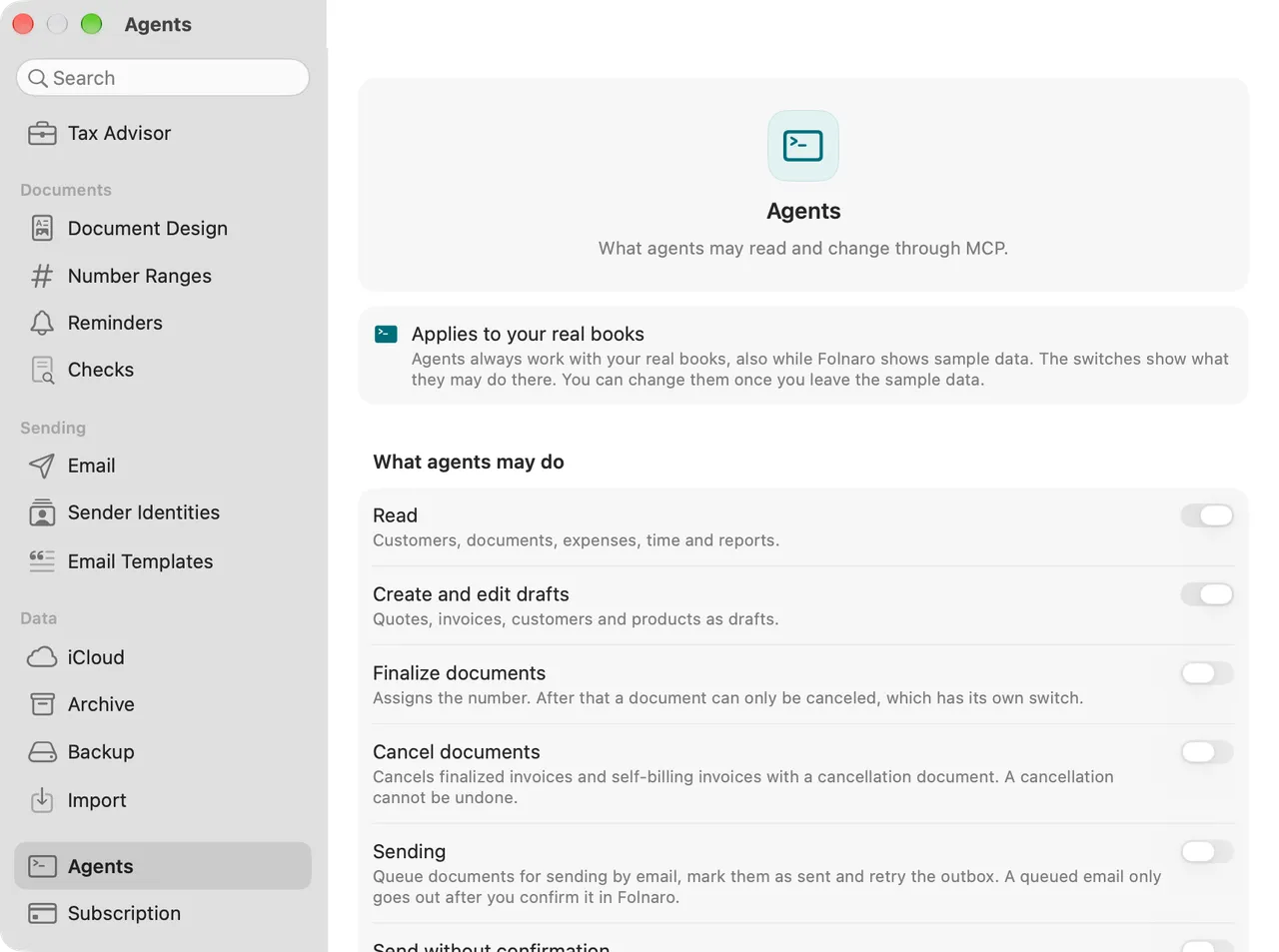Click the Checks magnifier document icon
The width and height of the screenshot is (1279, 952).
(42, 370)
